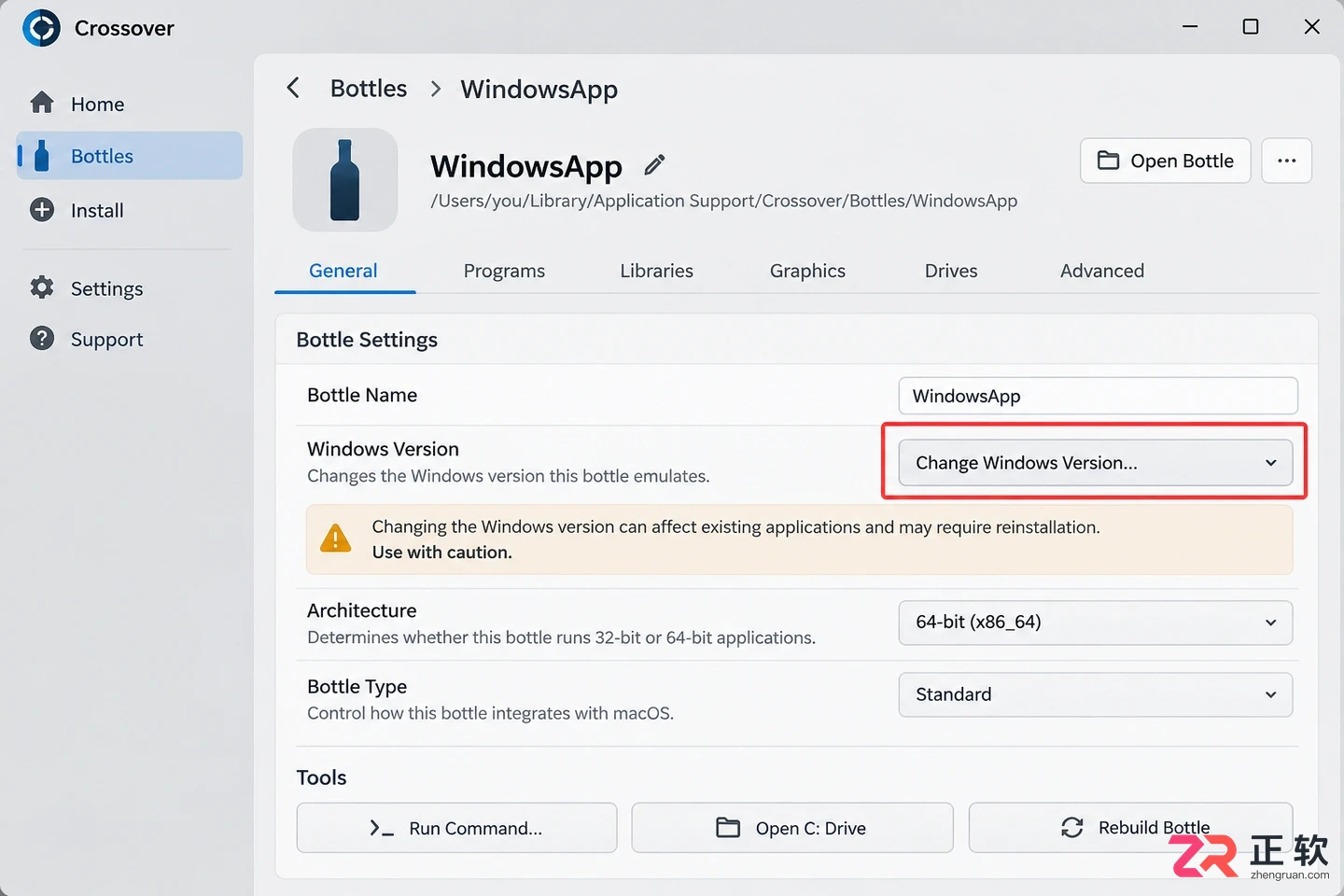
Task: Minimize the Crossover window
Action: (x=1190, y=27)
